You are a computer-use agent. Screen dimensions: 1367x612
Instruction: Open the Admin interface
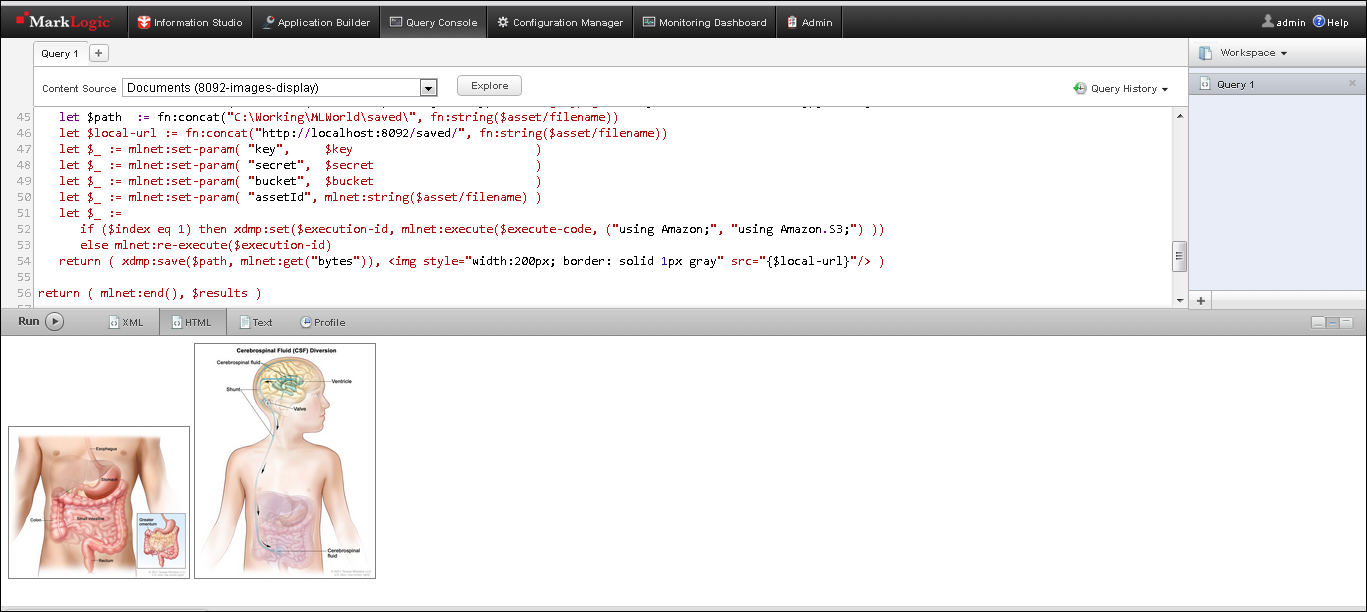(809, 20)
